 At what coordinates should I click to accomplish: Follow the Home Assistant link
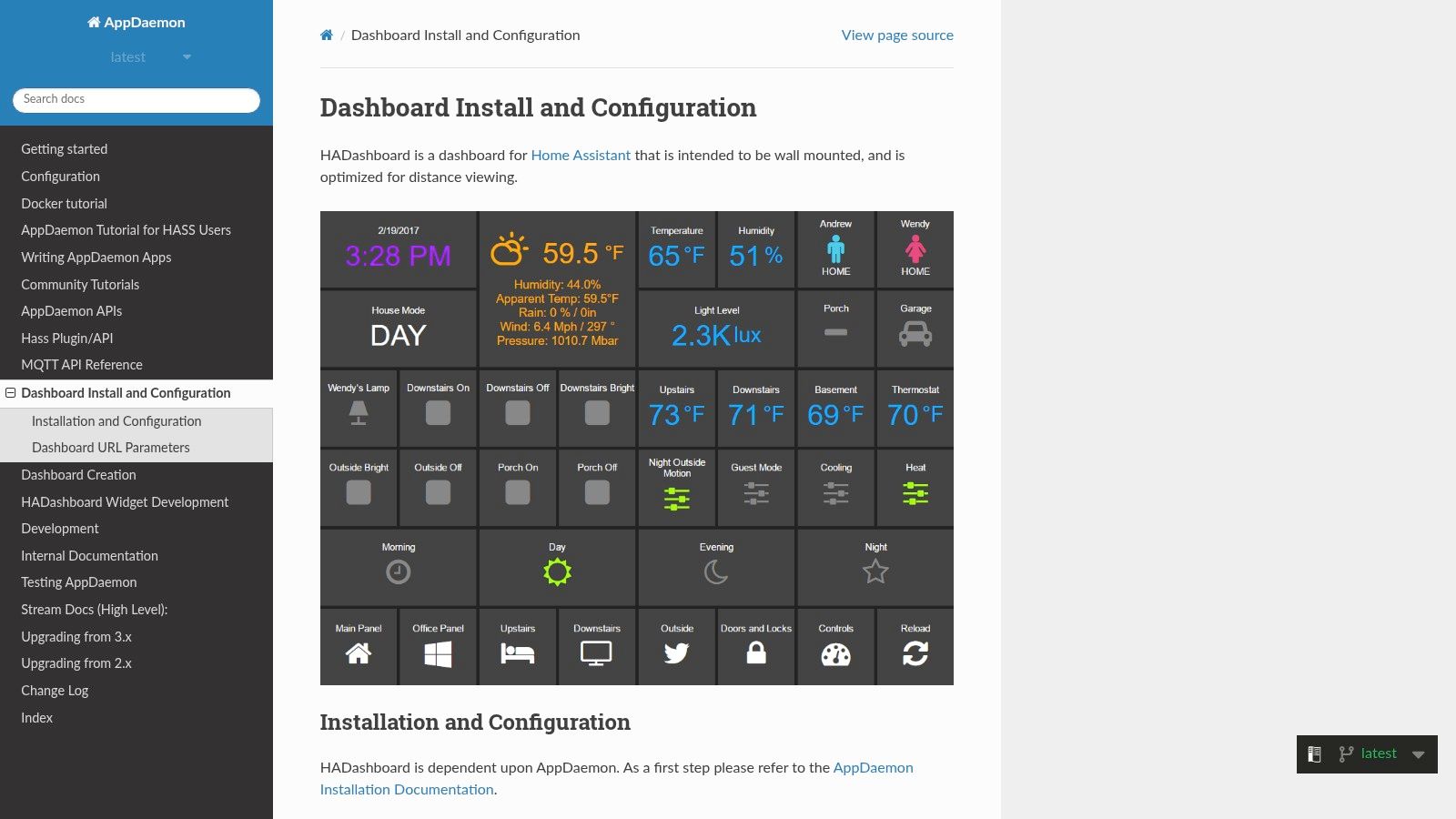(x=581, y=155)
